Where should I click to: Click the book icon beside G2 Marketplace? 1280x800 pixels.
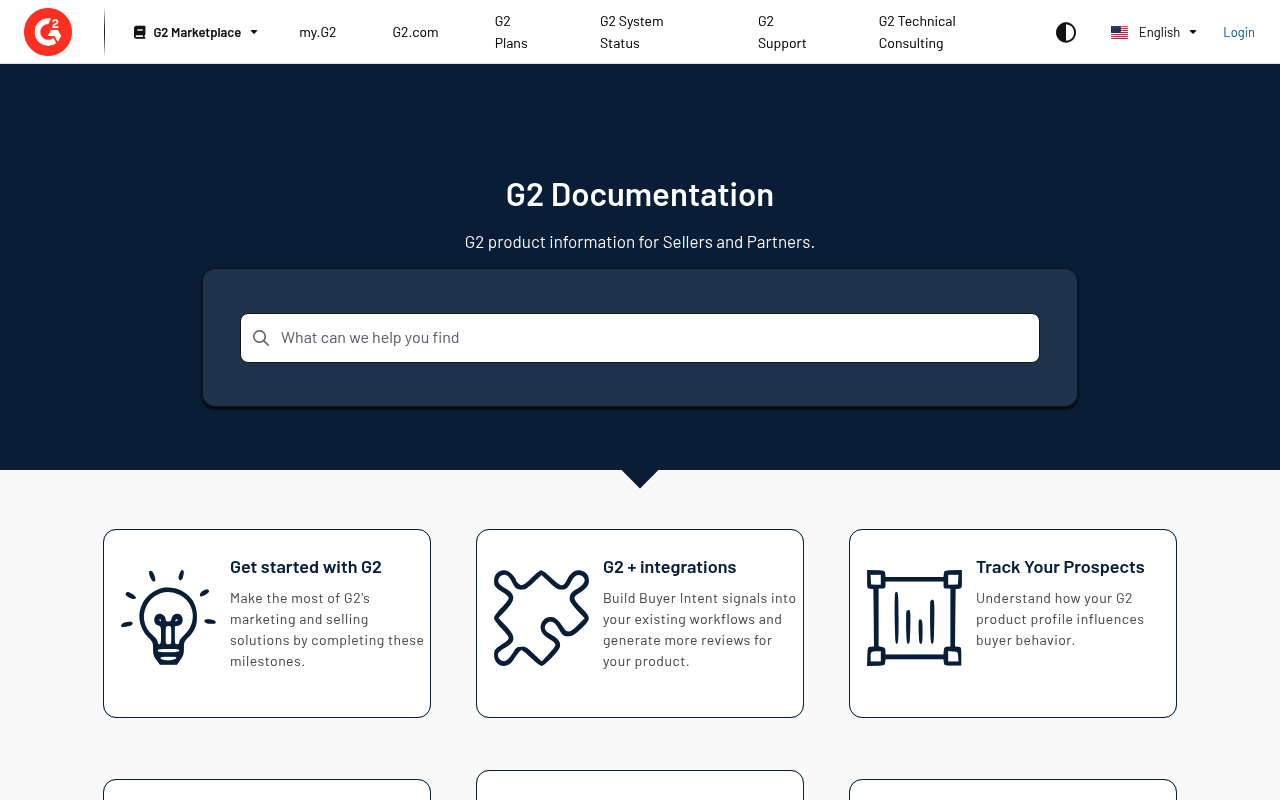[140, 32]
